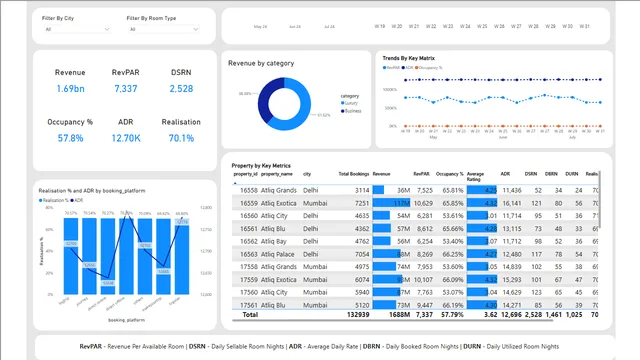Select row 16563 Atliq Palace Delhi
This screenshot has height=360, width=640.
pos(415,254)
